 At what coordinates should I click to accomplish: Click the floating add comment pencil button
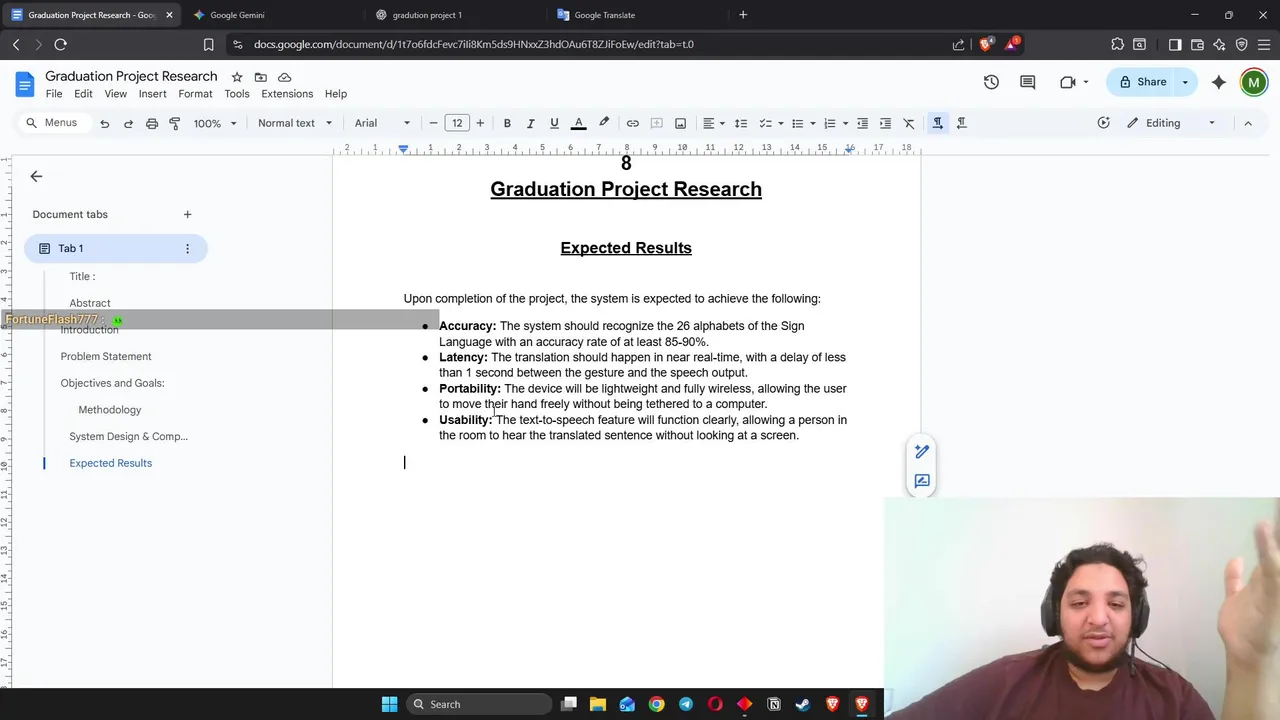pyautogui.click(x=922, y=452)
